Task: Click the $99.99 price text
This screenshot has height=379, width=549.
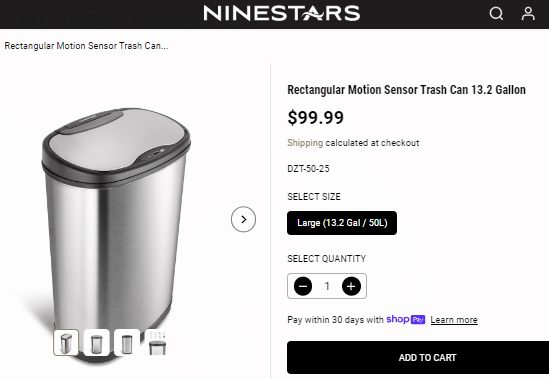Action: pos(315,117)
